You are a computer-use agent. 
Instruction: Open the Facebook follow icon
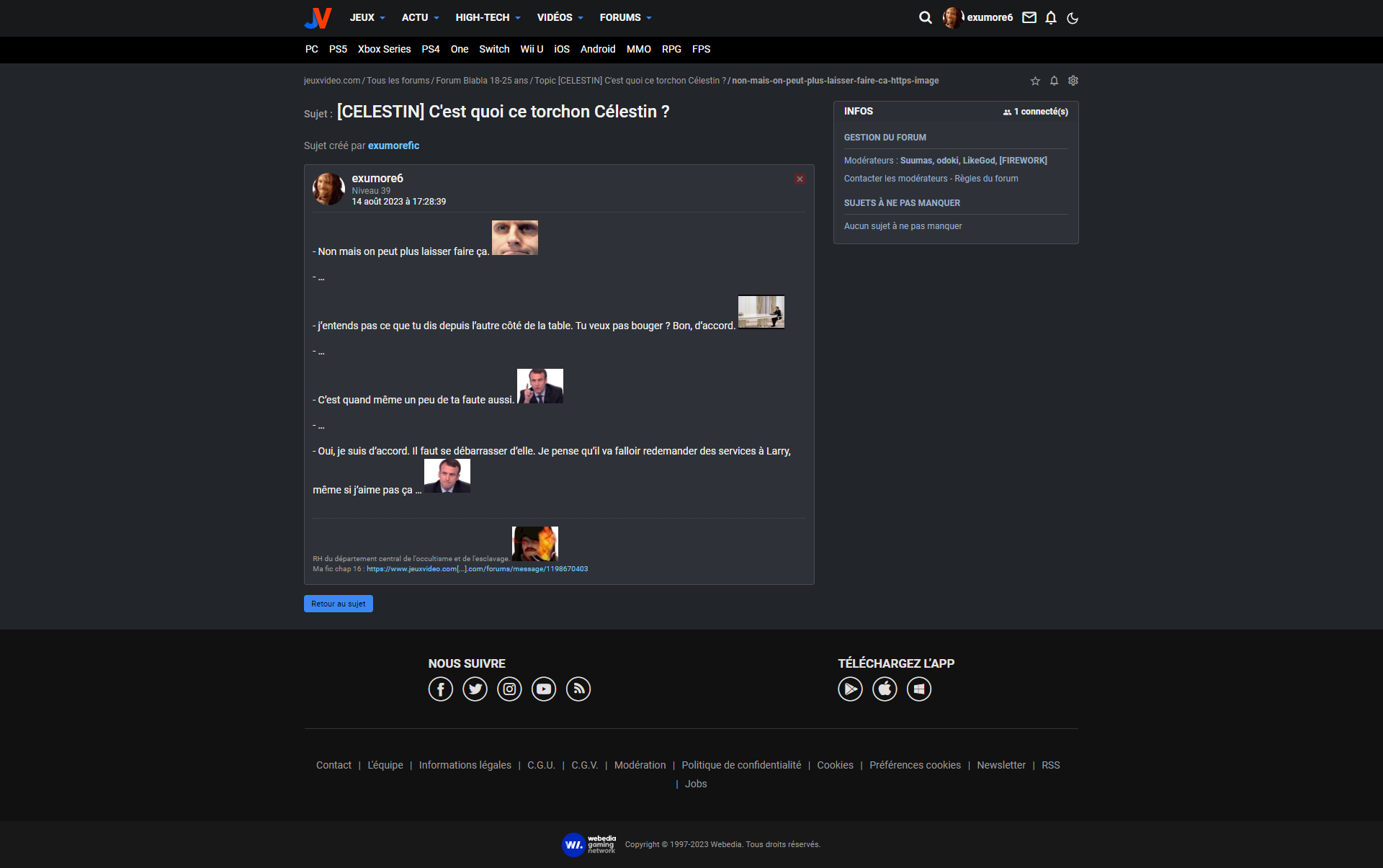pos(440,689)
